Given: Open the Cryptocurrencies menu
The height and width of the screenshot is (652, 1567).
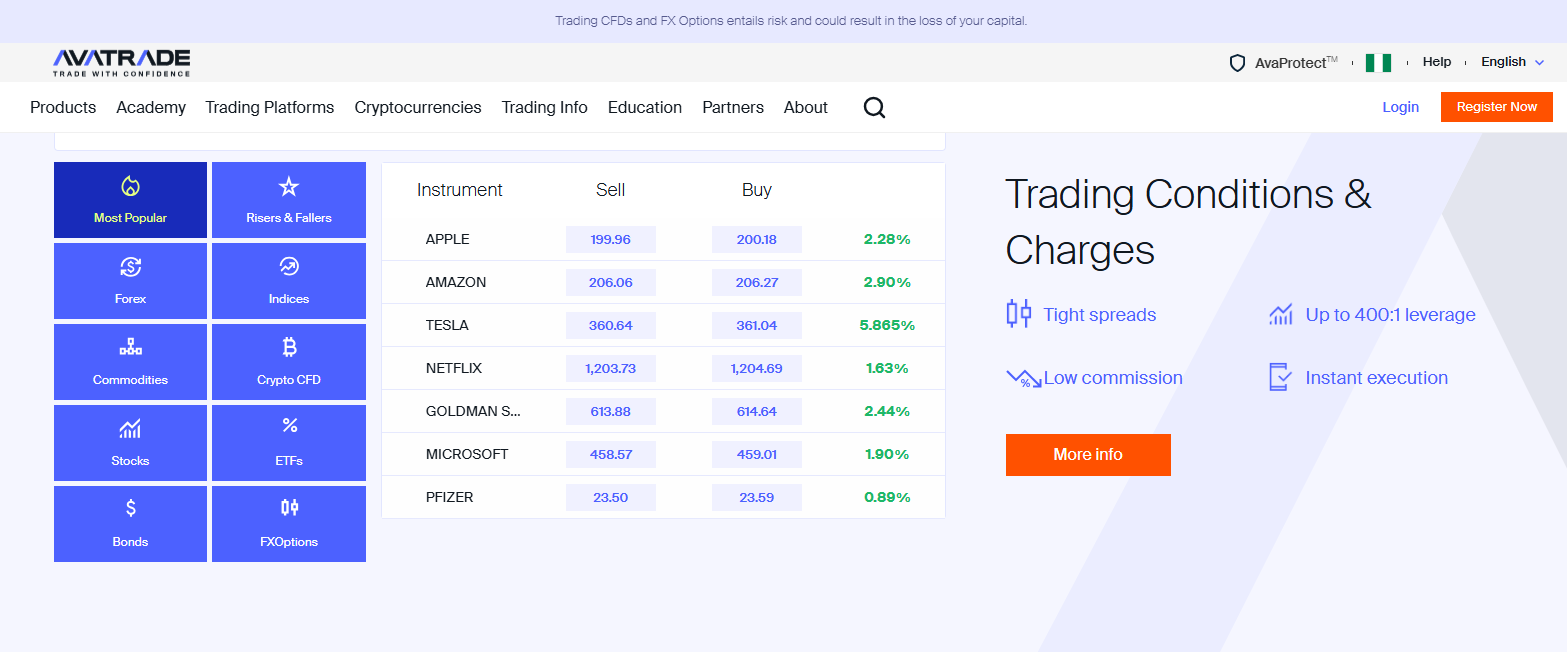Looking at the screenshot, I should pos(418,107).
